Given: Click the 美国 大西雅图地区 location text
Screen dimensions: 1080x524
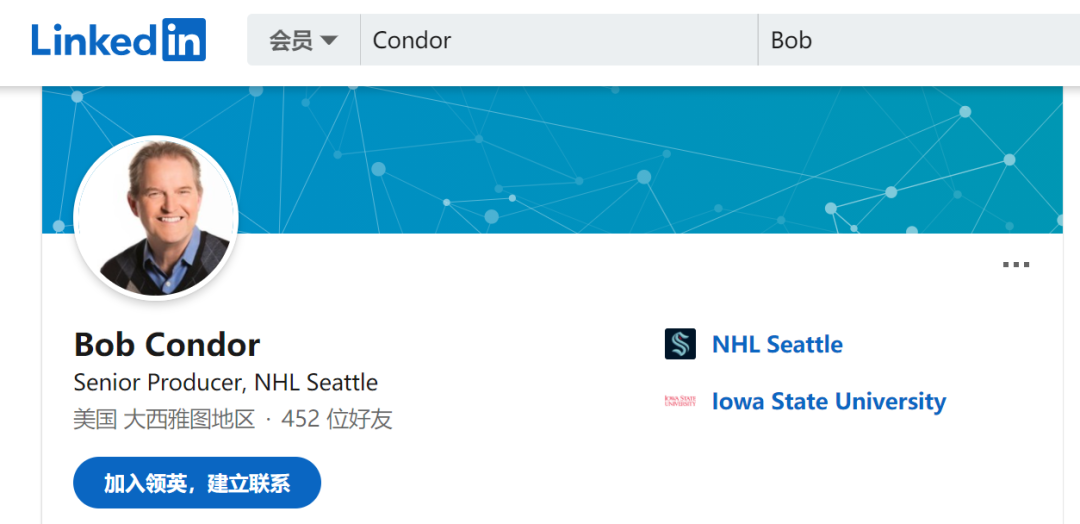Looking at the screenshot, I should (164, 419).
